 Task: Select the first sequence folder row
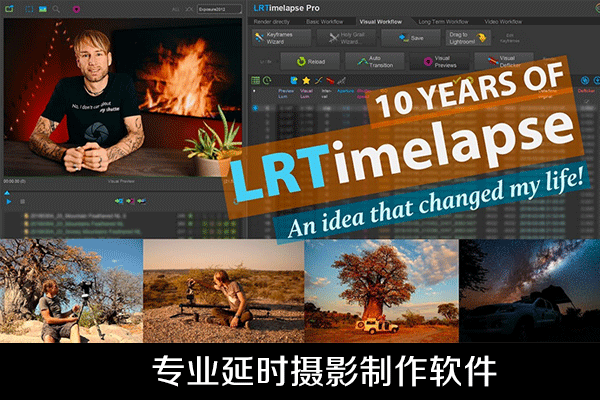tap(122, 216)
